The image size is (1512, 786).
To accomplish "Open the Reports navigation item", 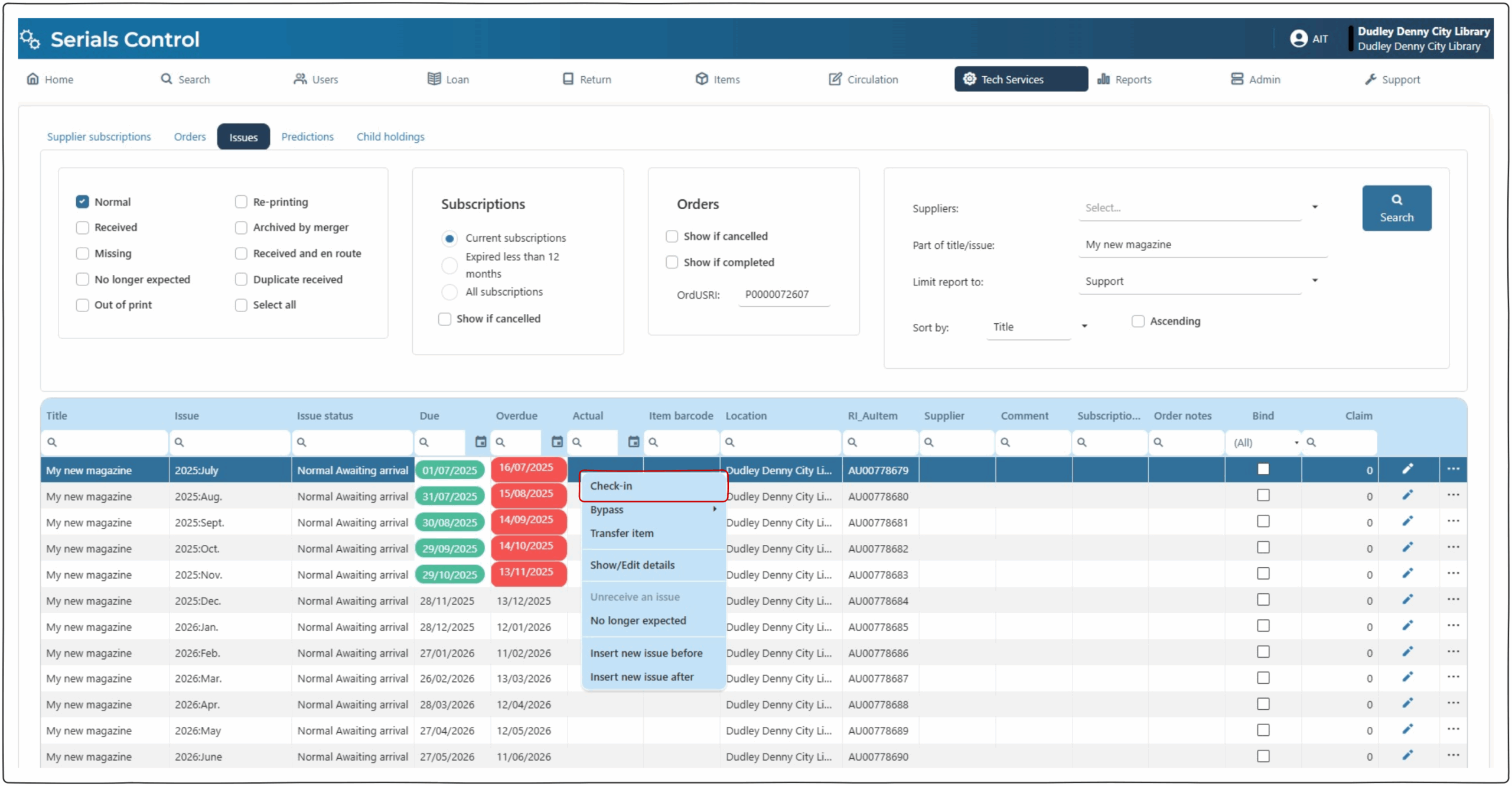I will click(1125, 79).
